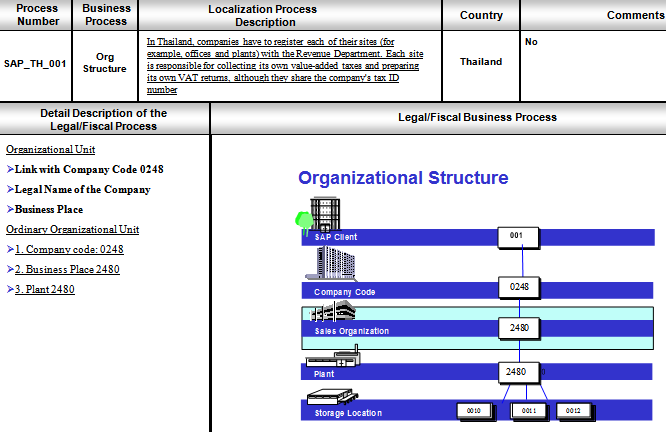Open the '2. Business Place 2480' link
The width and height of the screenshot is (666, 432).
click(x=67, y=269)
